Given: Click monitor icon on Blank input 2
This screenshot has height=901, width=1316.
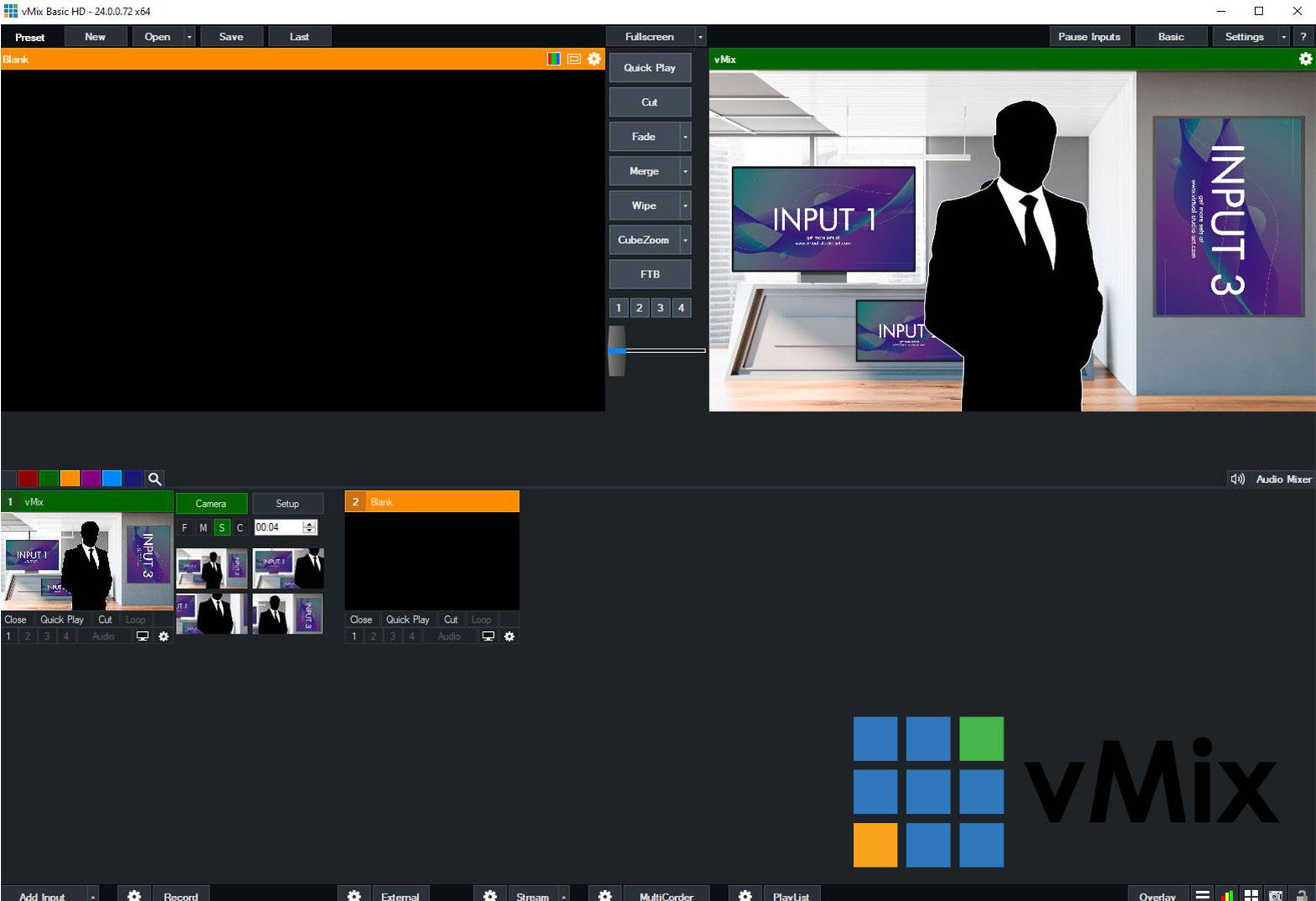Looking at the screenshot, I should 488,636.
